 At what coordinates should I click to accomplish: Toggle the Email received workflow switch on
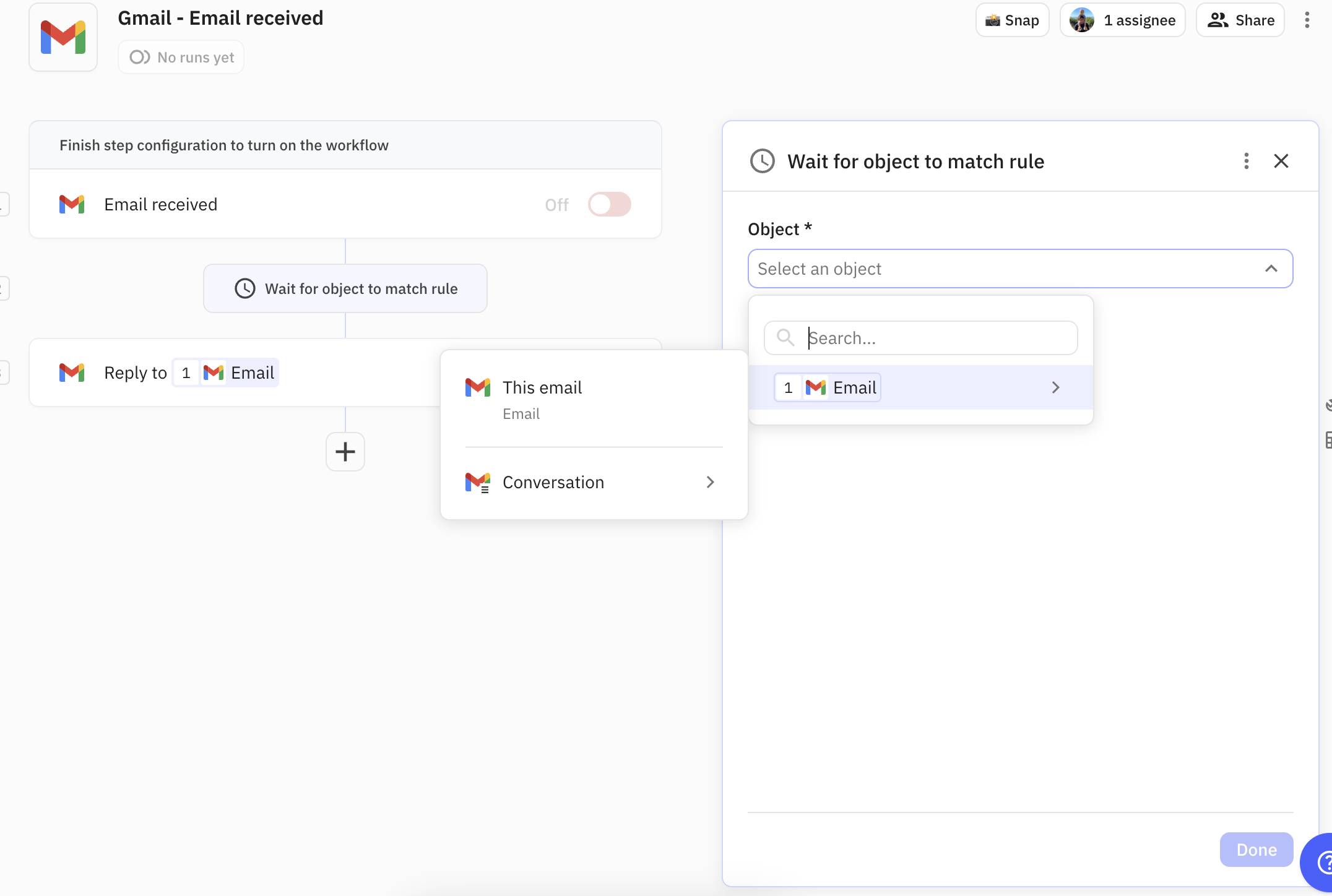pyautogui.click(x=609, y=204)
